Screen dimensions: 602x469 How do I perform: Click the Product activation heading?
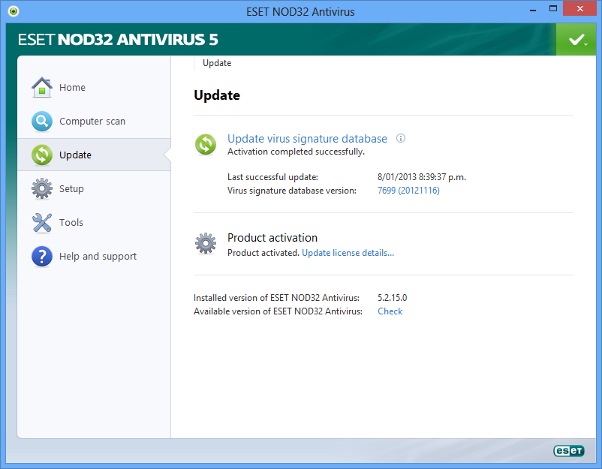272,238
